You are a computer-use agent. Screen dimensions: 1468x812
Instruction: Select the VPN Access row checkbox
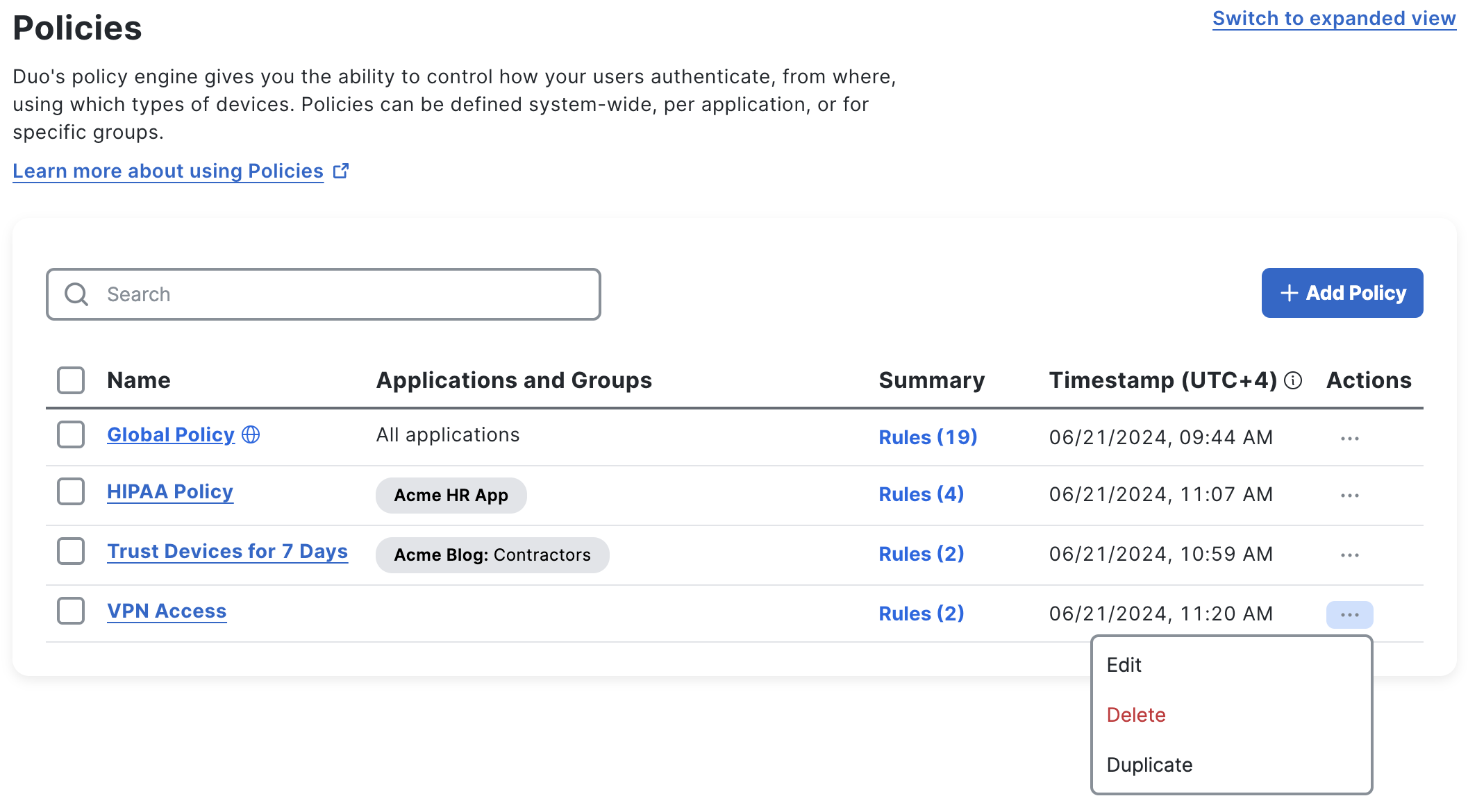71,611
